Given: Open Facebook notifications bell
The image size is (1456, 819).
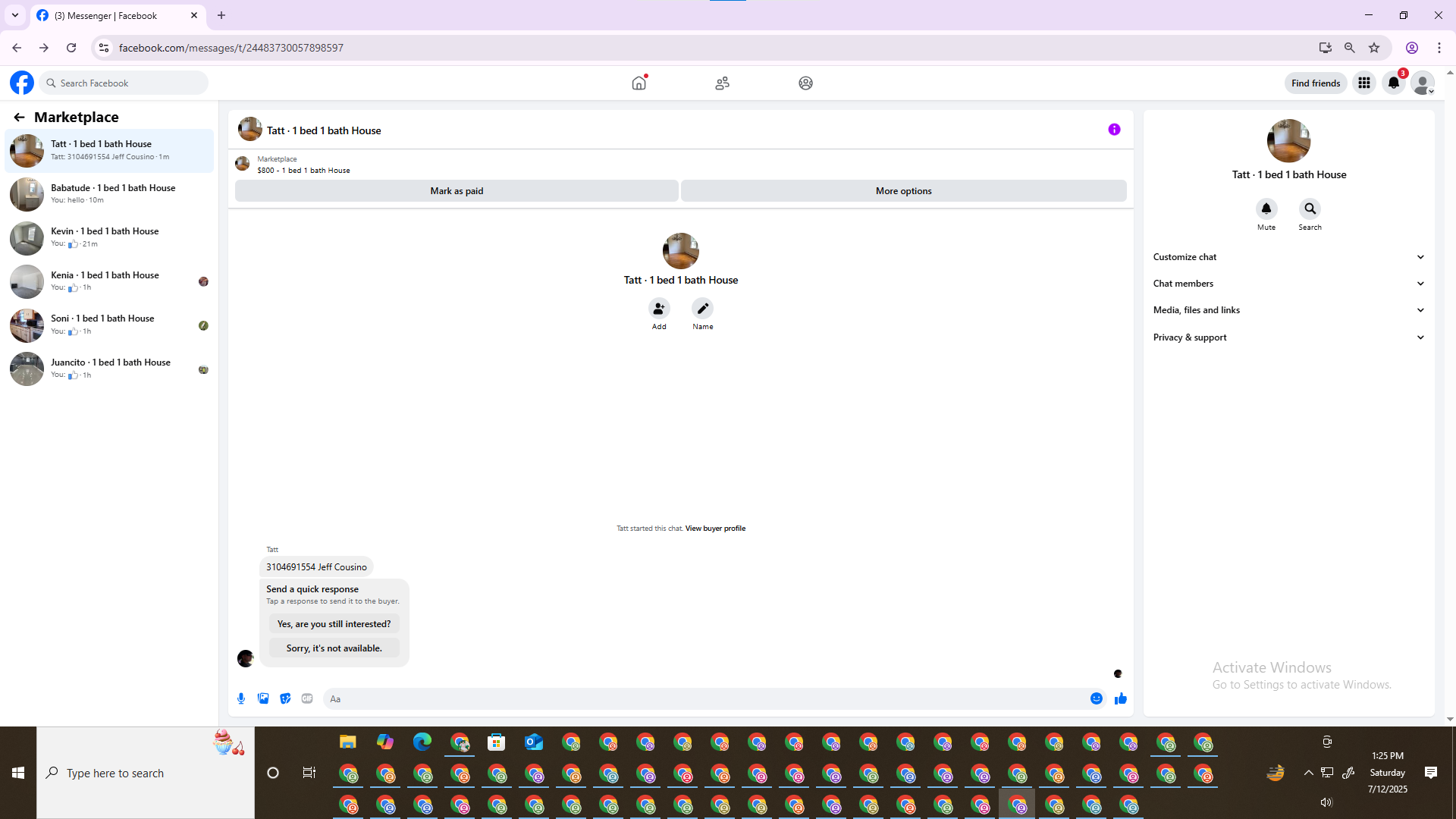Looking at the screenshot, I should [1394, 83].
